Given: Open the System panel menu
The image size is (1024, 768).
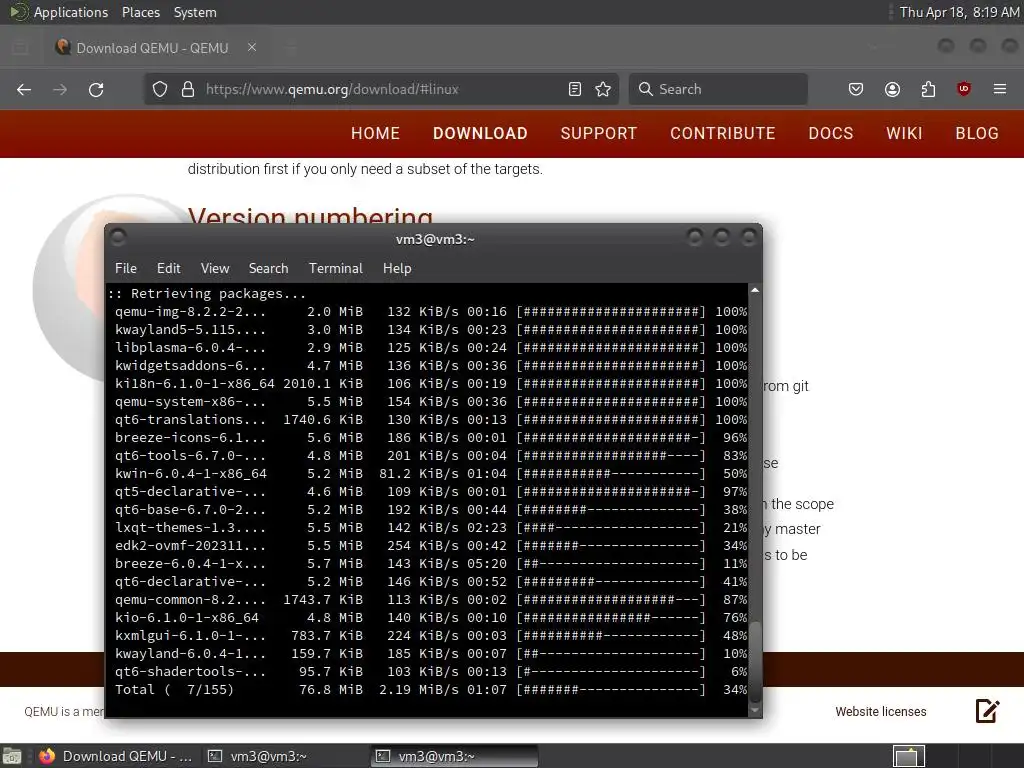Looking at the screenshot, I should [x=195, y=12].
